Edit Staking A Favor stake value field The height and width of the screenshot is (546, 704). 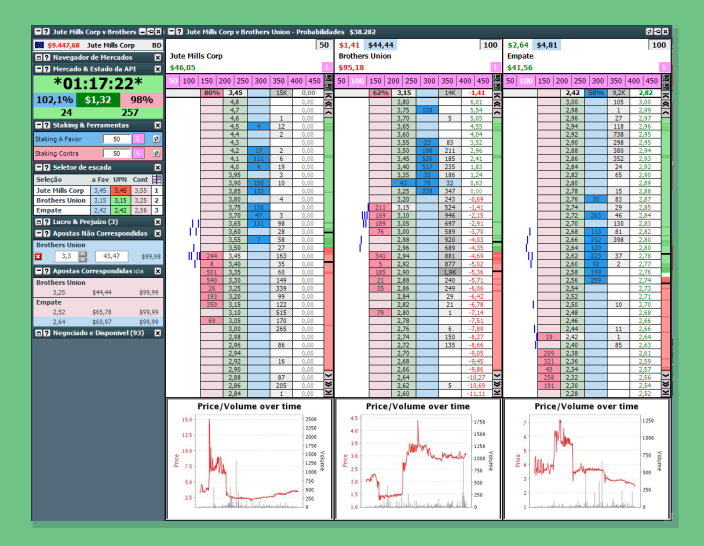coord(117,139)
